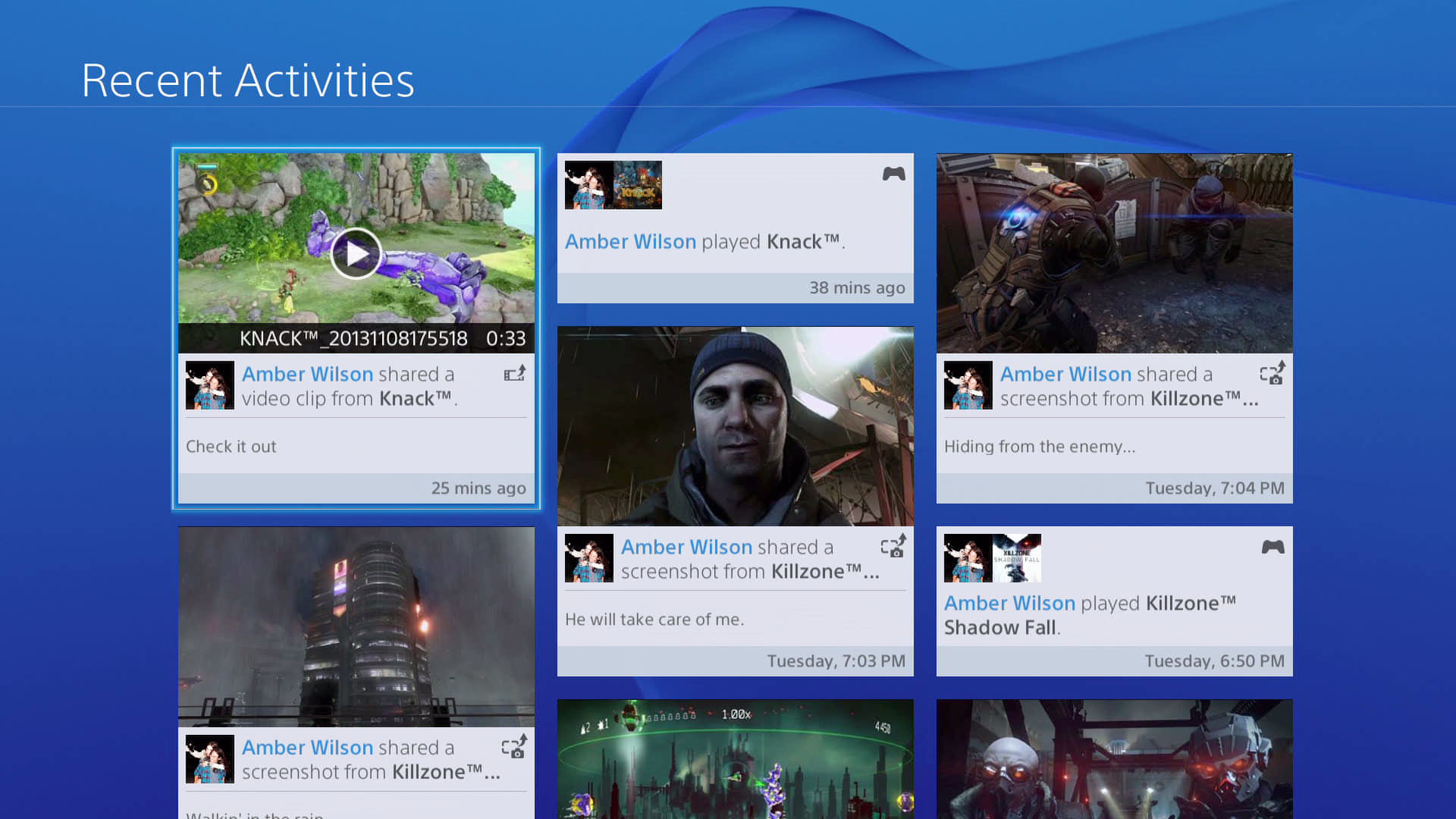The height and width of the screenshot is (819, 1456).
Task: Click screenshot share icon on 'Hiding from the enemy' card
Action: 1272,373
